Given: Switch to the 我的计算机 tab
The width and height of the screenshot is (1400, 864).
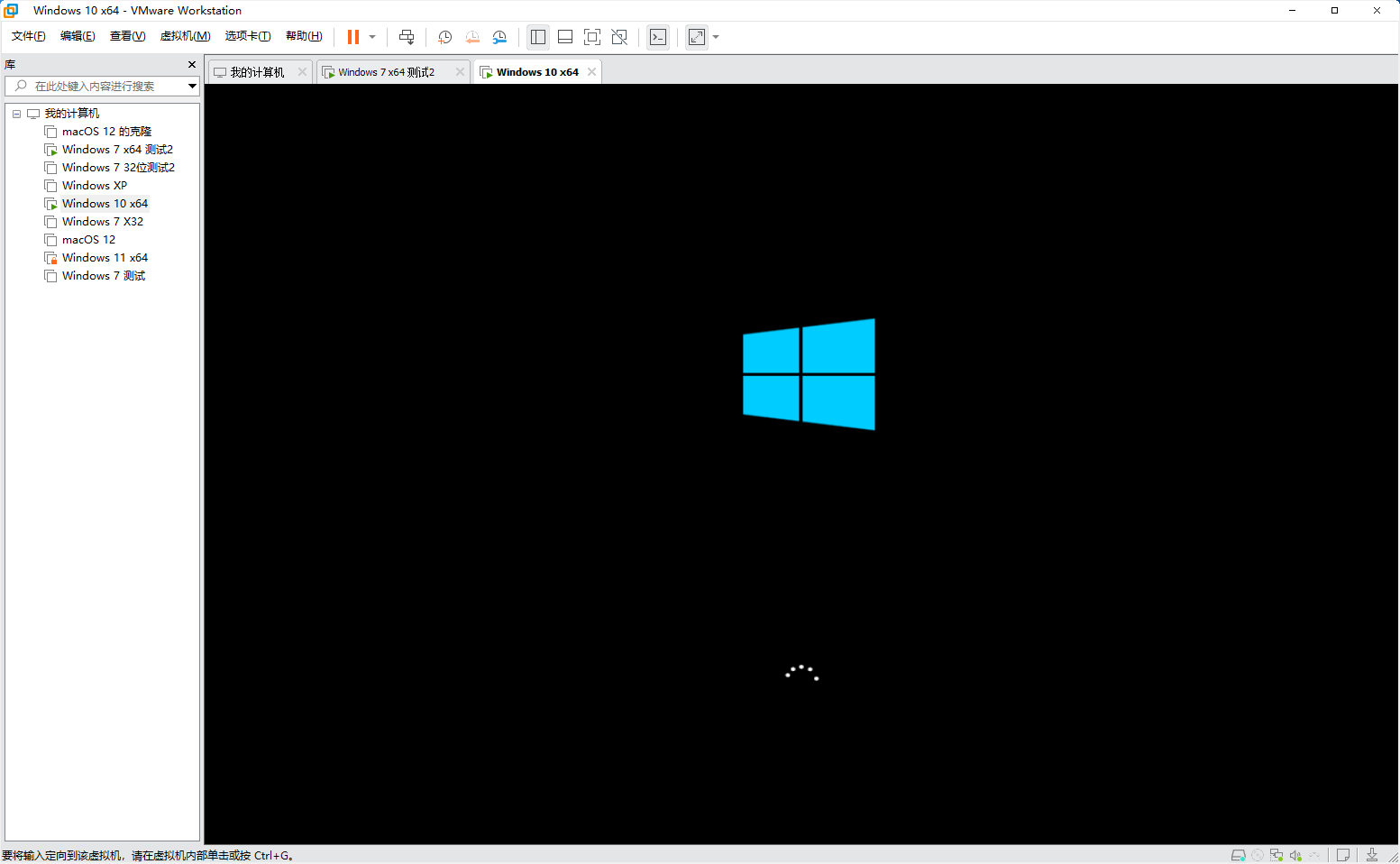Looking at the screenshot, I should click(257, 72).
